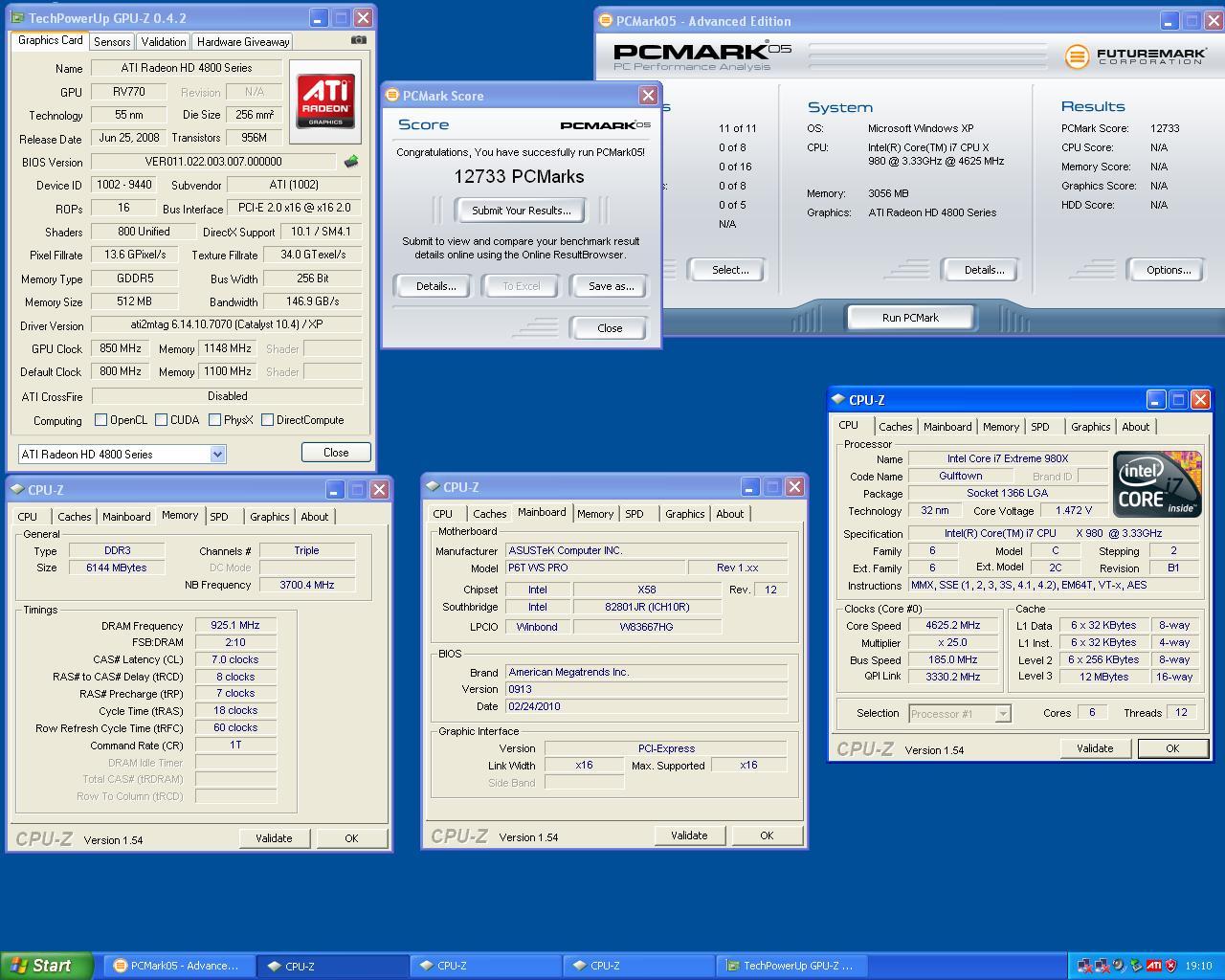This screenshot has height=980, width=1225.
Task: Click Details button in PCMark Score dialog
Action: pos(435,286)
